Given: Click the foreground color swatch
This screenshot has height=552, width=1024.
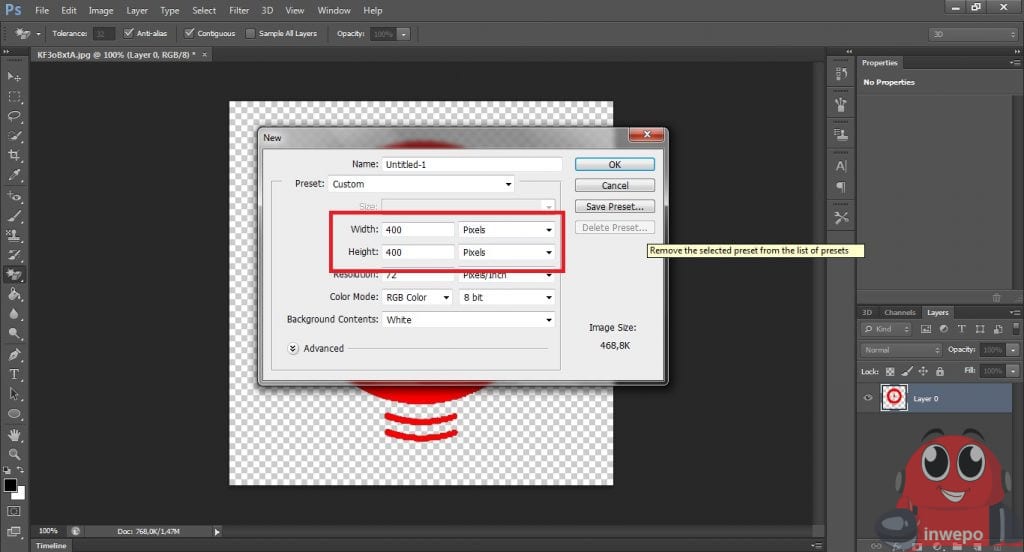Looking at the screenshot, I should click(10, 486).
